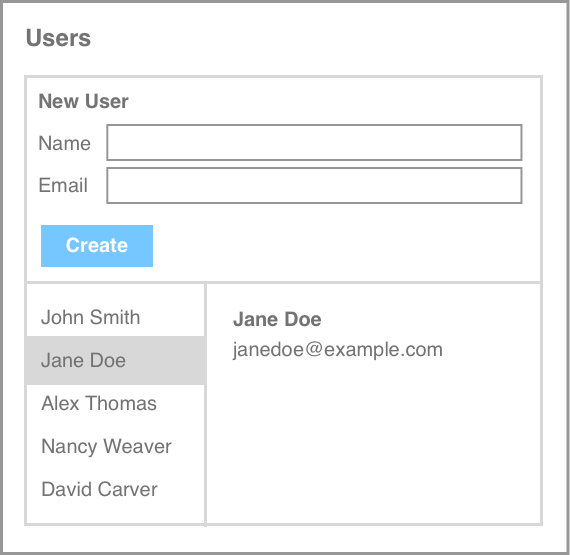
Task: Click the New User section title
Action: 84,101
